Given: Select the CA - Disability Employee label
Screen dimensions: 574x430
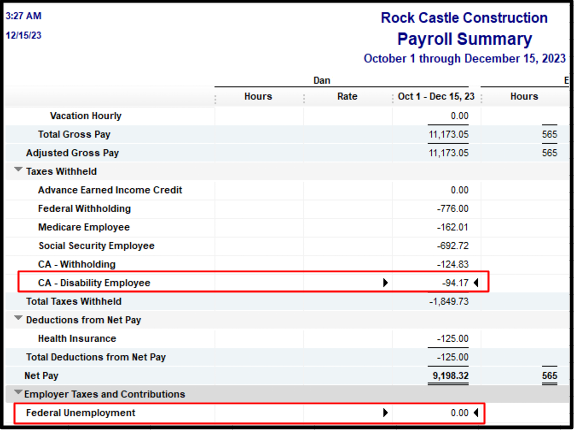Looking at the screenshot, I should [94, 283].
